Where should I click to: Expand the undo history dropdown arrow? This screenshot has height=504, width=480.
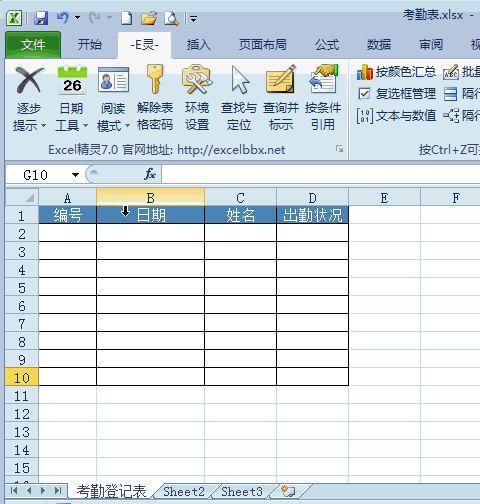click(x=77, y=18)
